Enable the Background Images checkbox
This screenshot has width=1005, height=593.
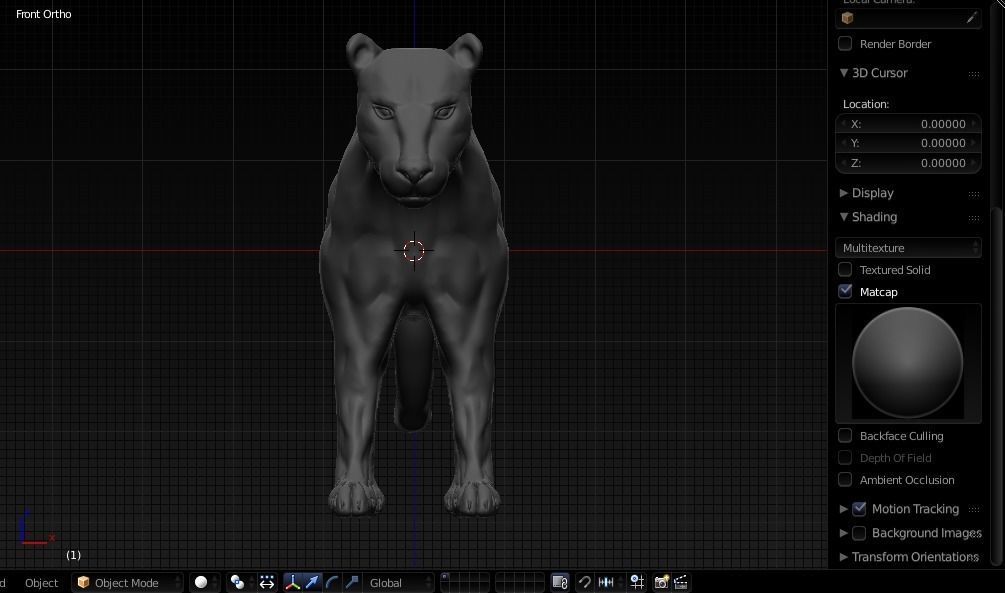[859, 533]
